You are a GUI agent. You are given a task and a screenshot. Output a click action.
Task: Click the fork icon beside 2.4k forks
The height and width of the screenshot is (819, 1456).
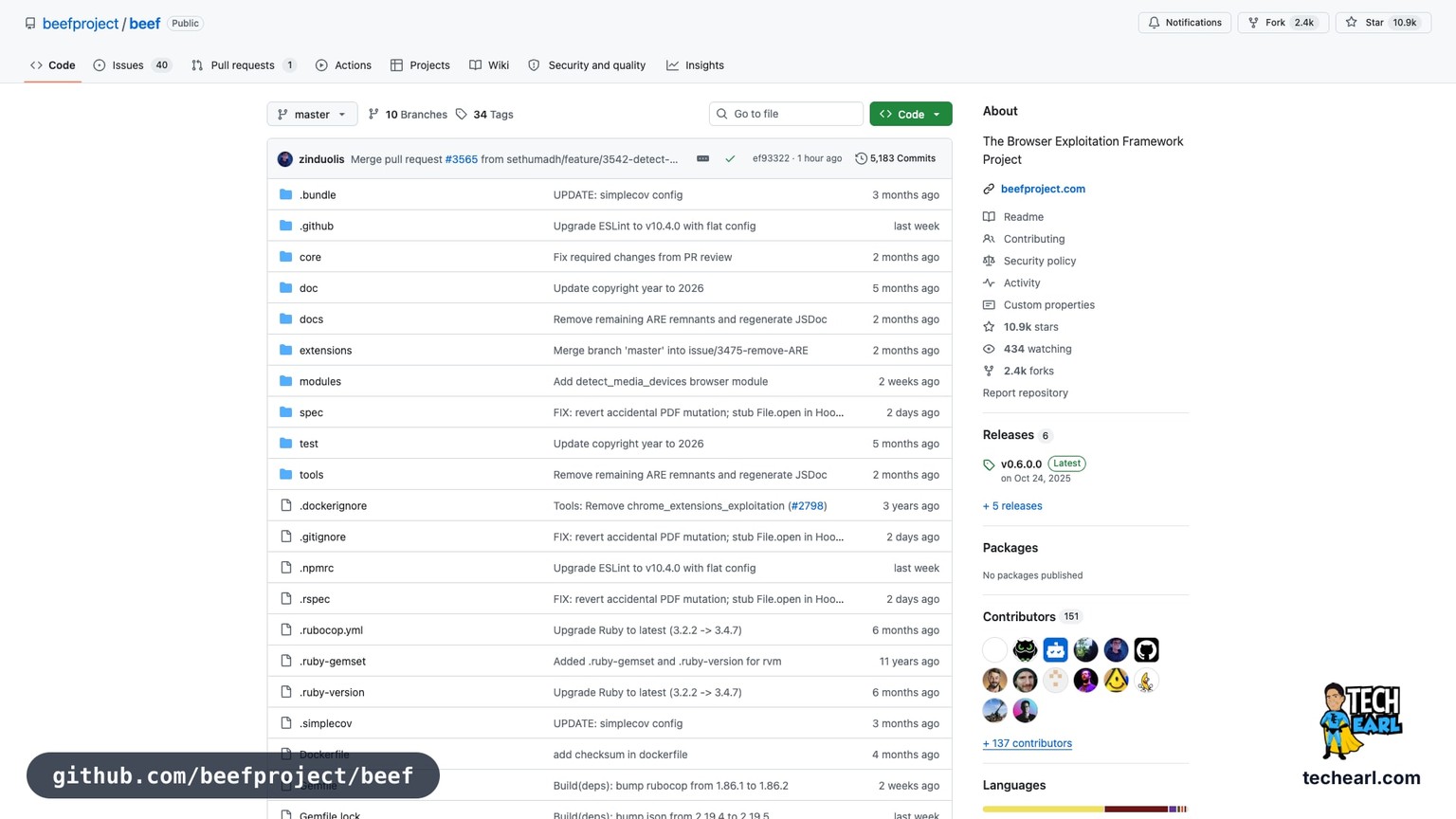point(989,371)
